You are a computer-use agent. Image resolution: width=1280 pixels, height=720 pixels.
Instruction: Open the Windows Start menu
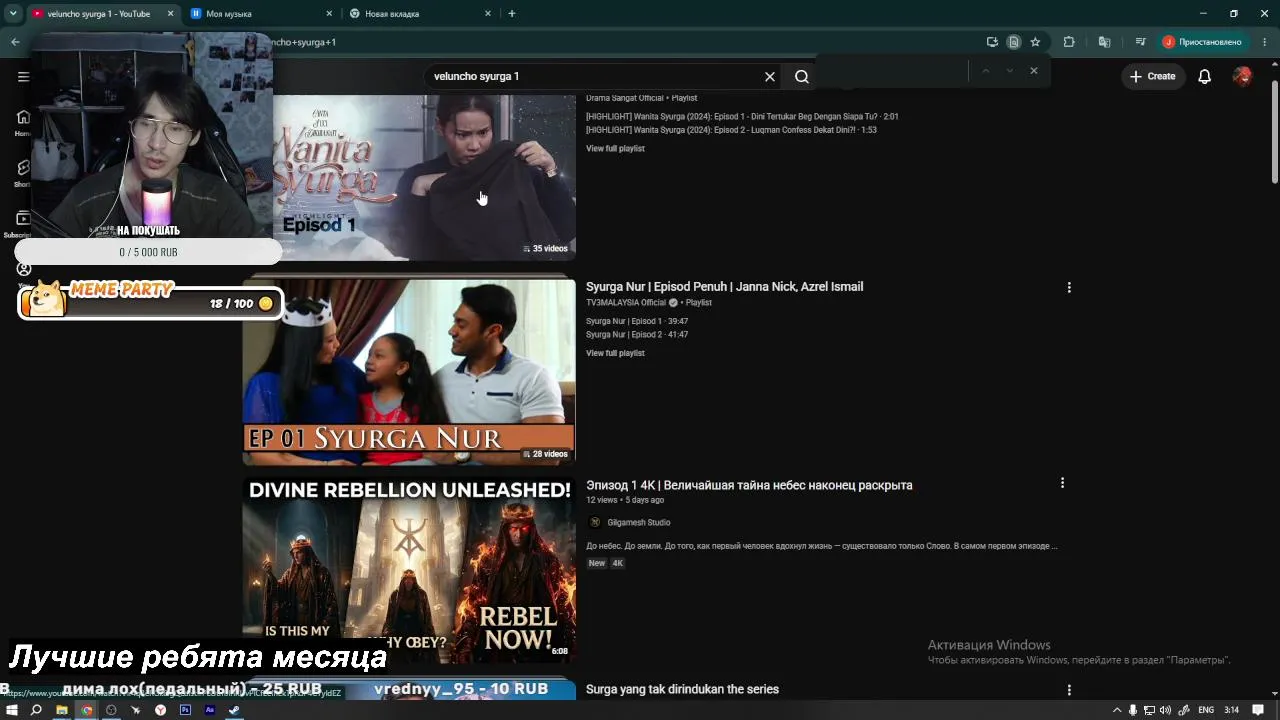pyautogui.click(x=12, y=710)
